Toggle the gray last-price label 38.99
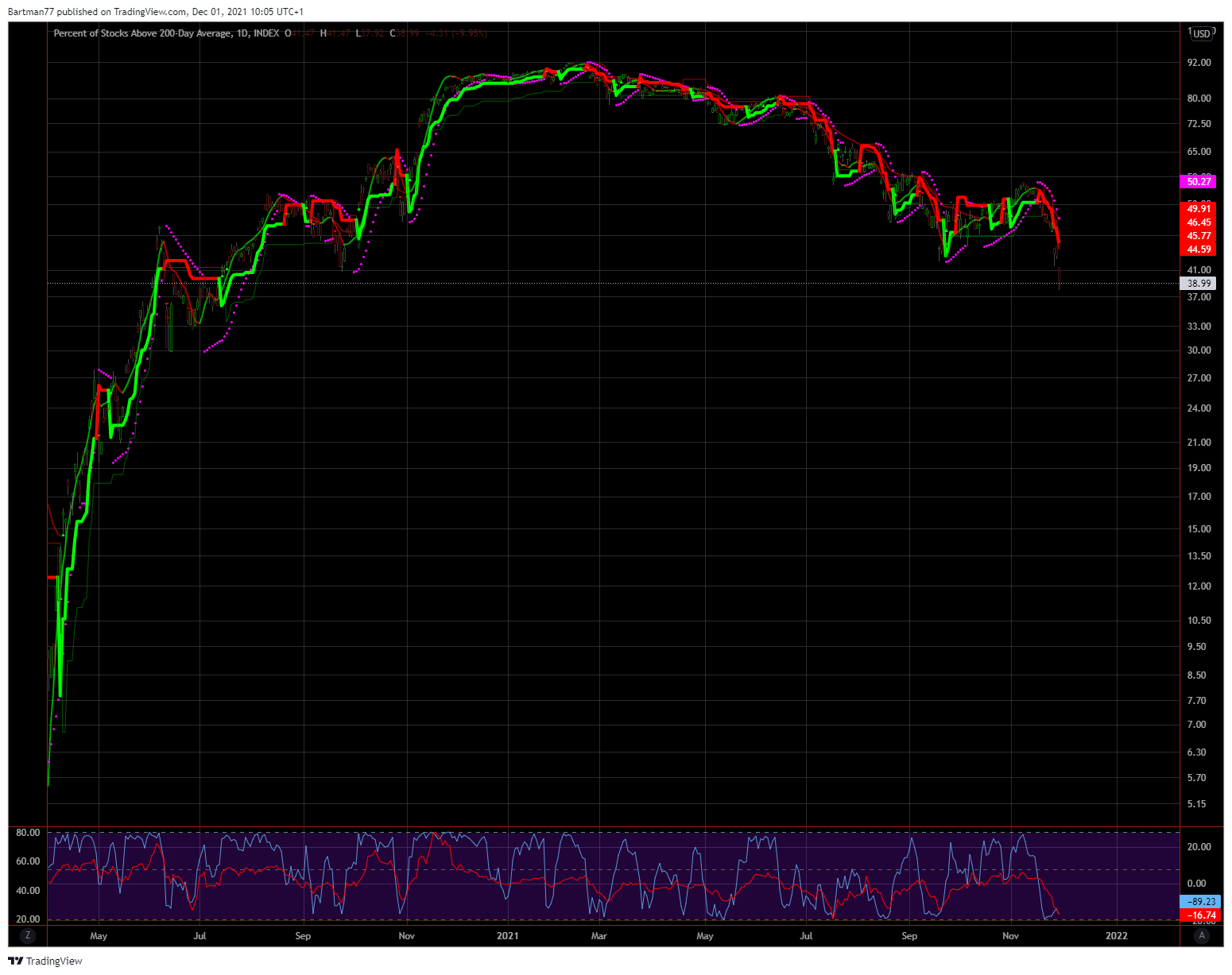Viewport: 1232px width, 975px height. pyautogui.click(x=1199, y=283)
